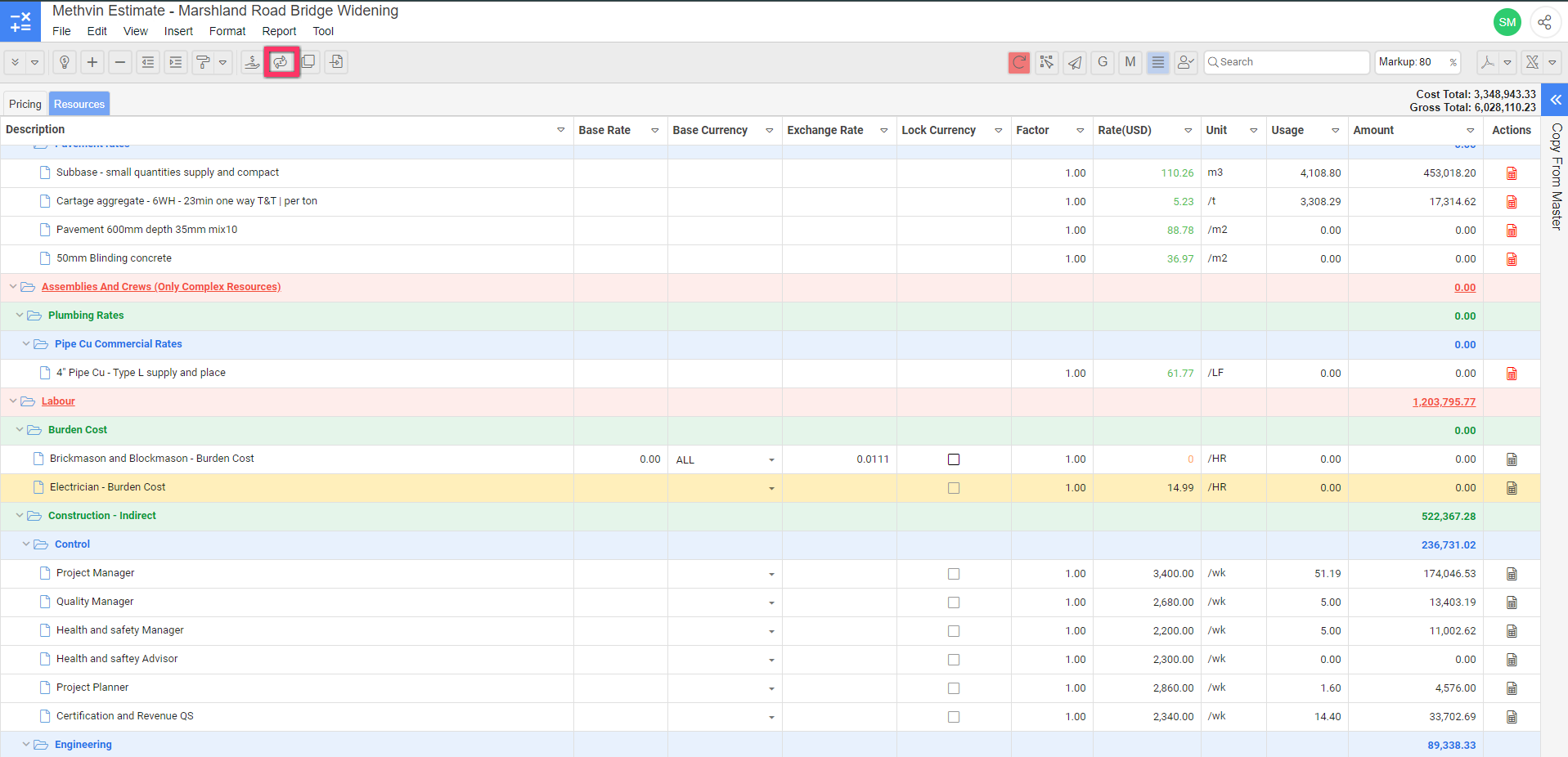Viewport: 1568px width, 757px height.
Task: Switch to the Pricing tab
Action: coord(25,104)
